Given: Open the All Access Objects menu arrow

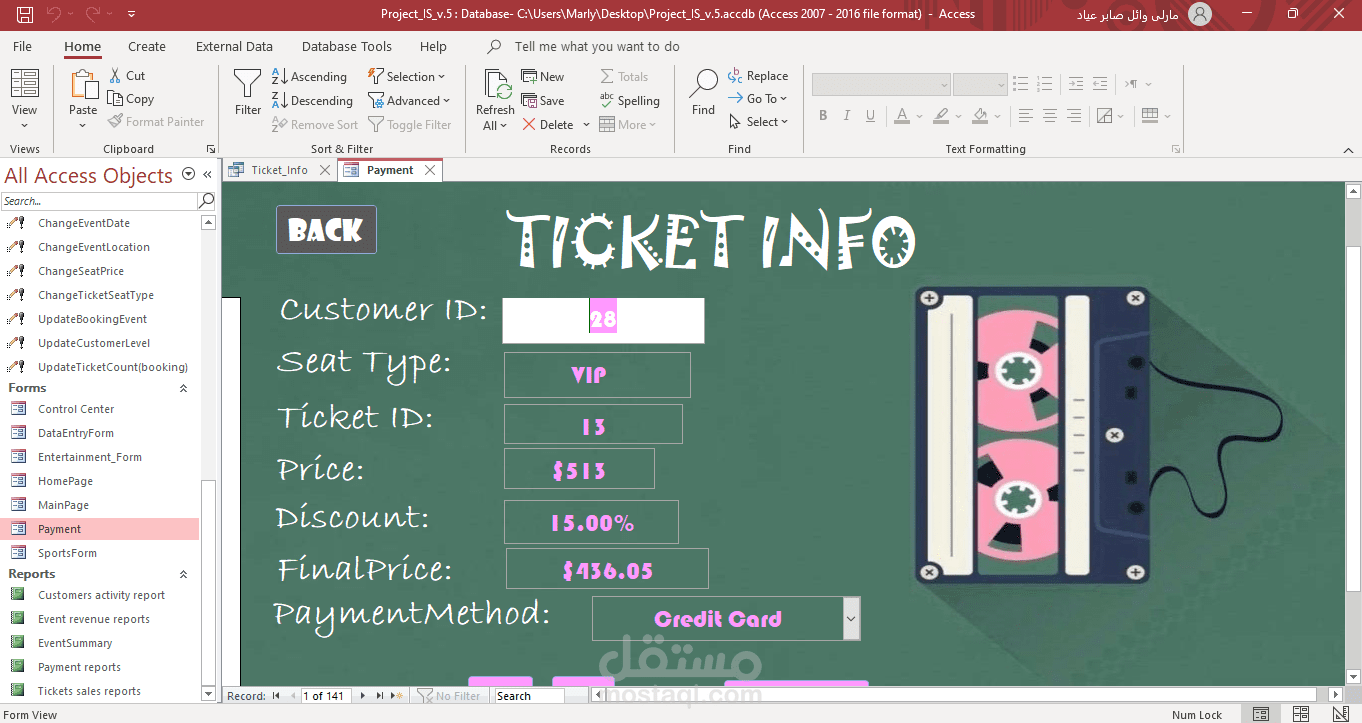Looking at the screenshot, I should click(x=189, y=175).
